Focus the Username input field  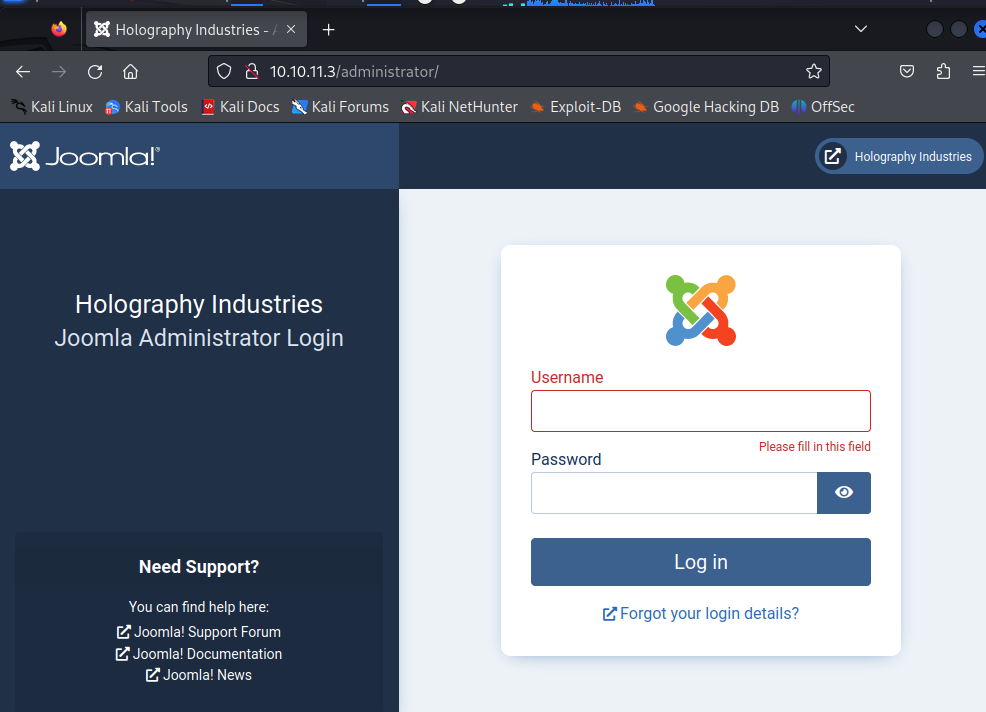pyautogui.click(x=701, y=411)
